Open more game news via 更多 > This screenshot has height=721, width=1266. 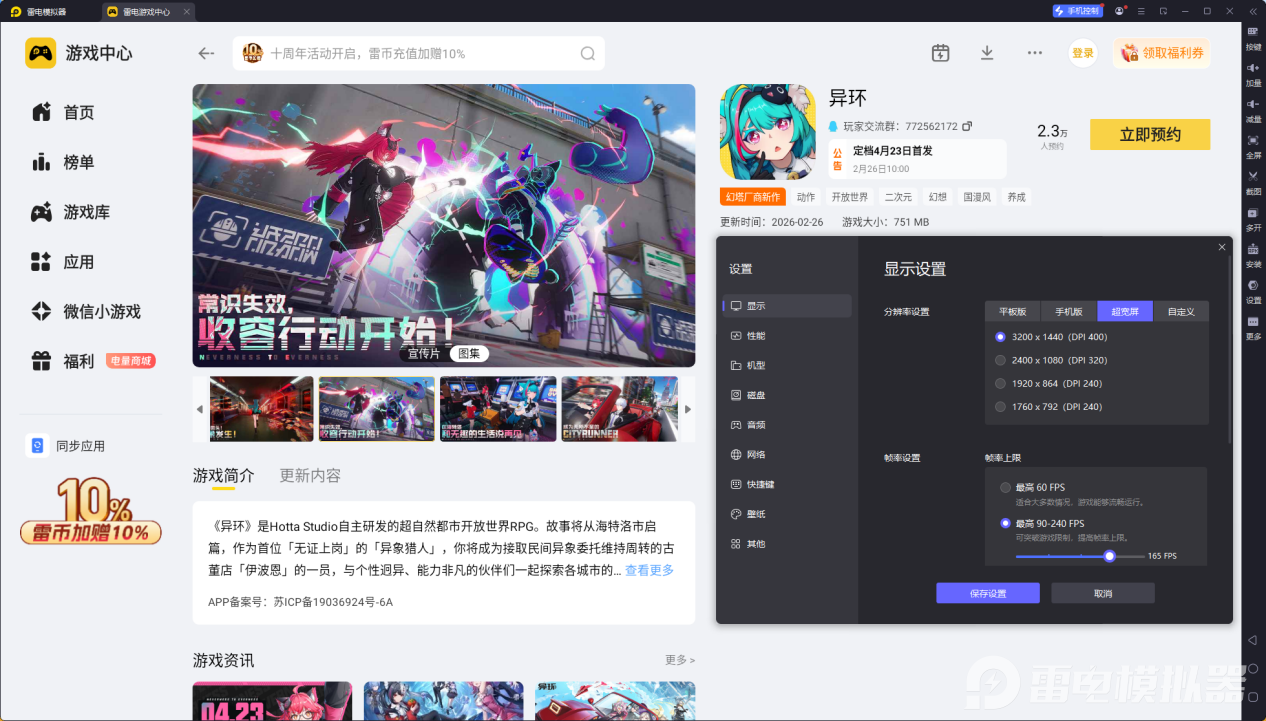pos(680,660)
